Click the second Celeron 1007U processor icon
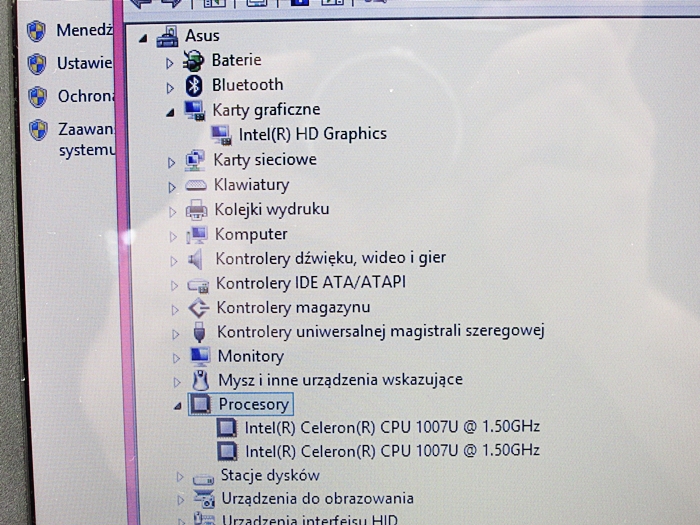 pos(227,451)
